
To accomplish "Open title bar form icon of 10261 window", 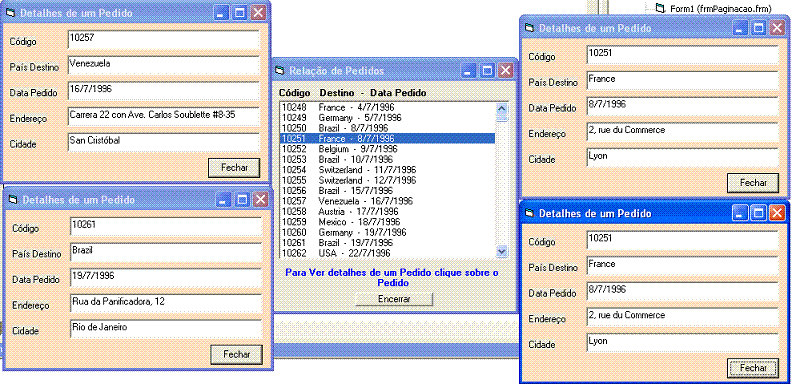I will point(13,200).
